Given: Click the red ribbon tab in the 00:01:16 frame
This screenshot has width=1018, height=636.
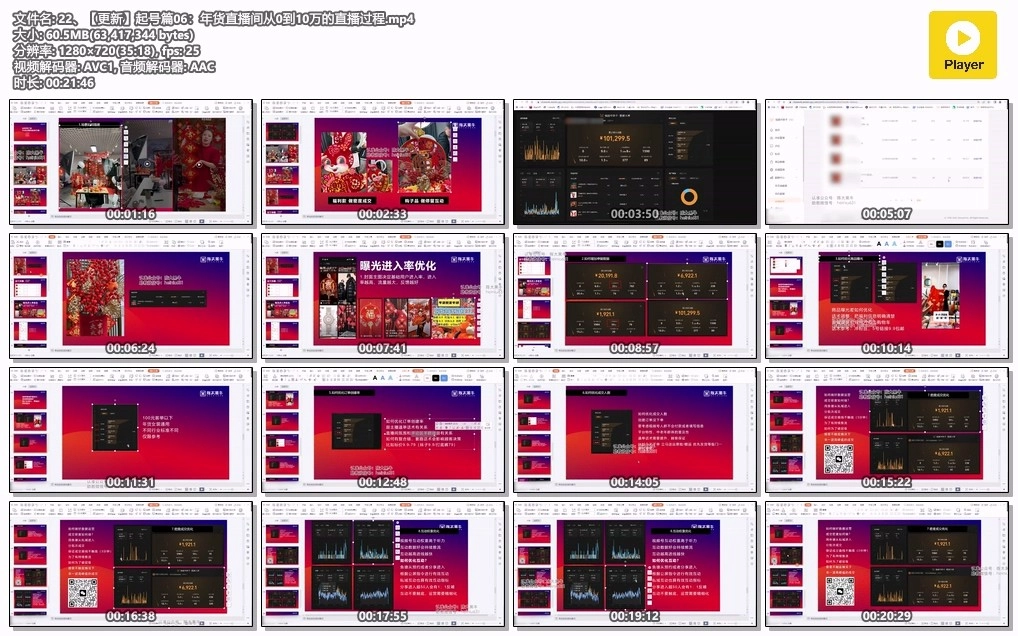Looking at the screenshot, I should pos(154,103).
